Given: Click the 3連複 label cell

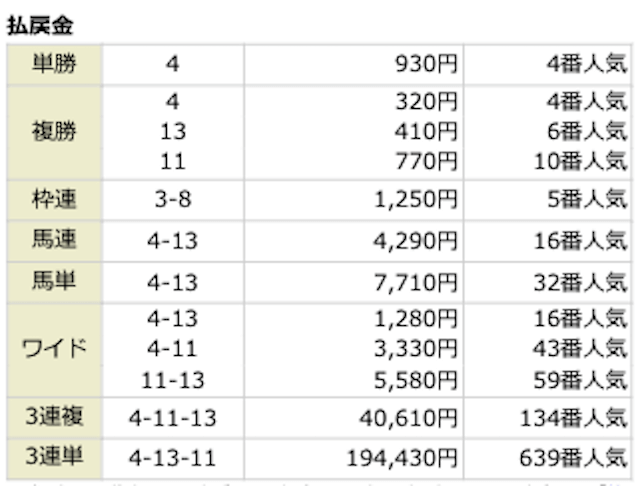Looking at the screenshot, I should tap(54, 417).
